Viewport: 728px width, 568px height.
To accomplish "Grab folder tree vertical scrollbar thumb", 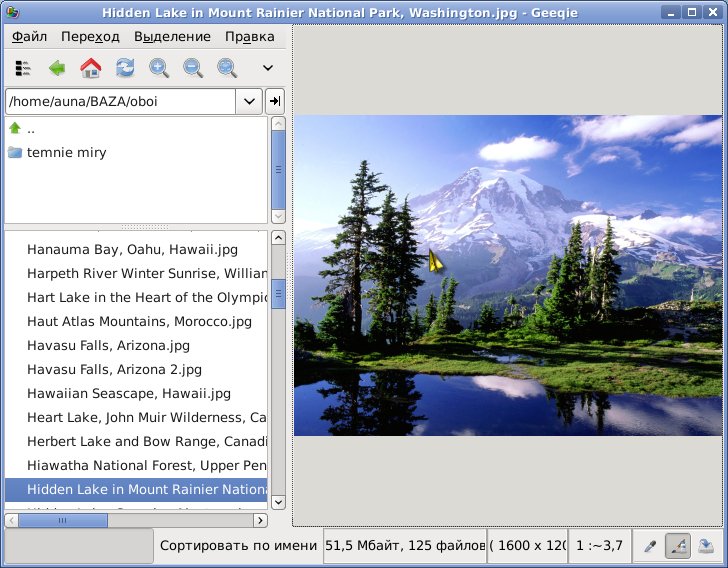I will (x=278, y=170).
